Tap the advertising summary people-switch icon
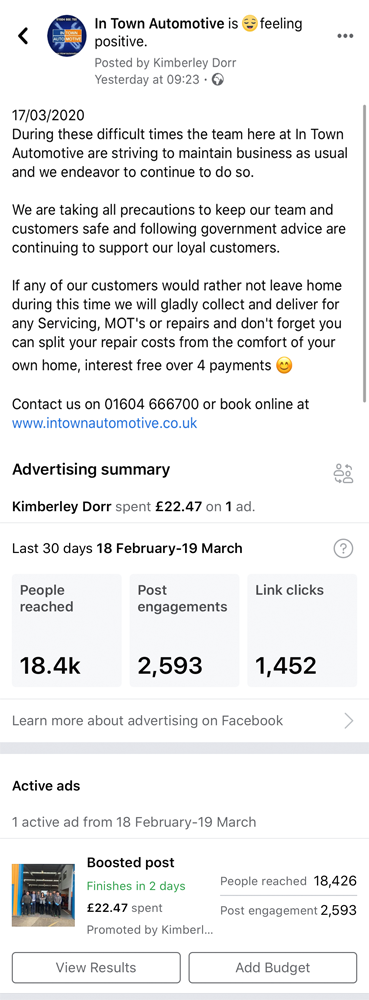This screenshot has height=1000, width=369. click(x=343, y=474)
